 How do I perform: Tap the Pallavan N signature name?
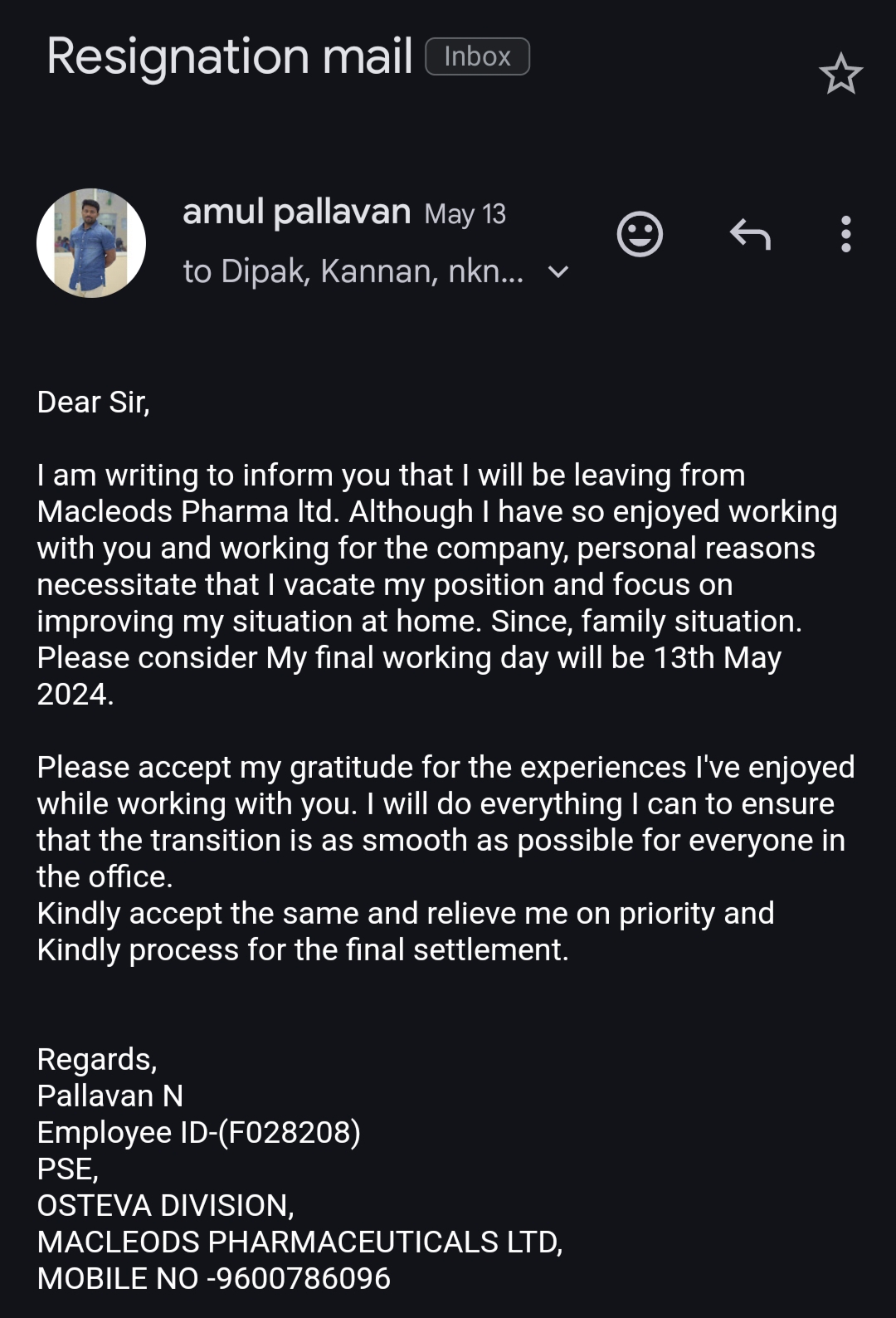110,1096
